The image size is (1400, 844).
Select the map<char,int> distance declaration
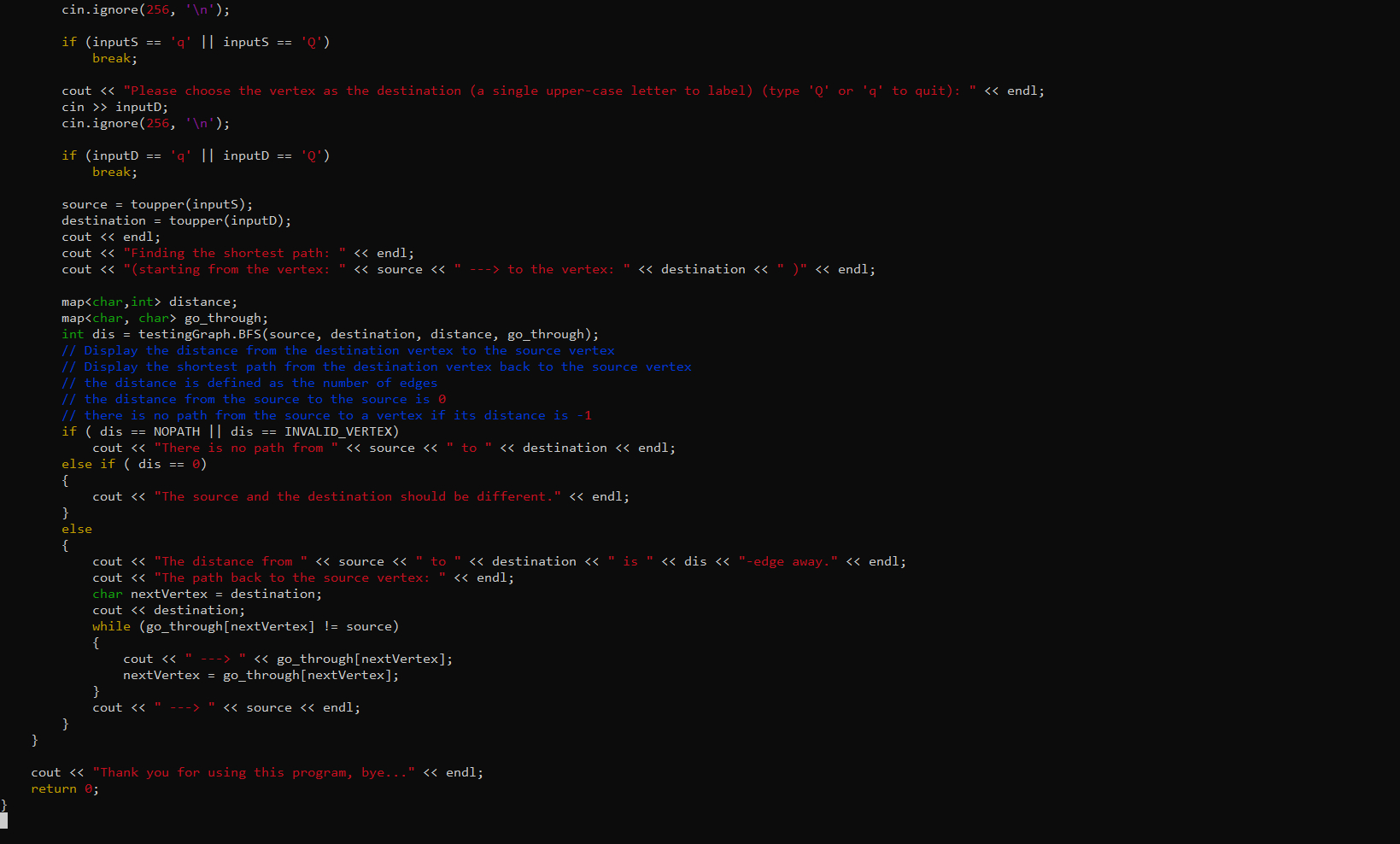149,301
